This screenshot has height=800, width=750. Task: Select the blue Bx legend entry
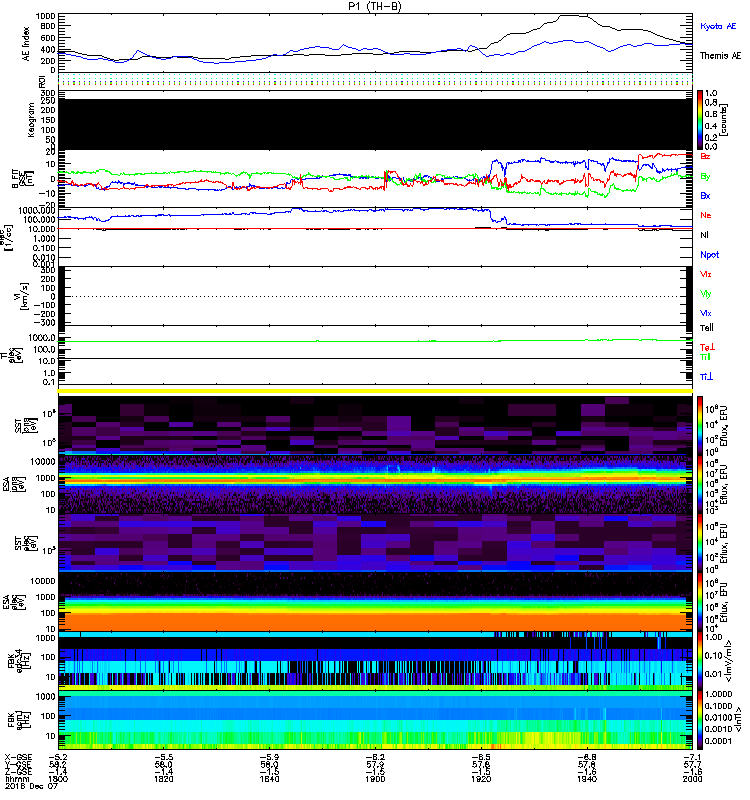(x=705, y=195)
